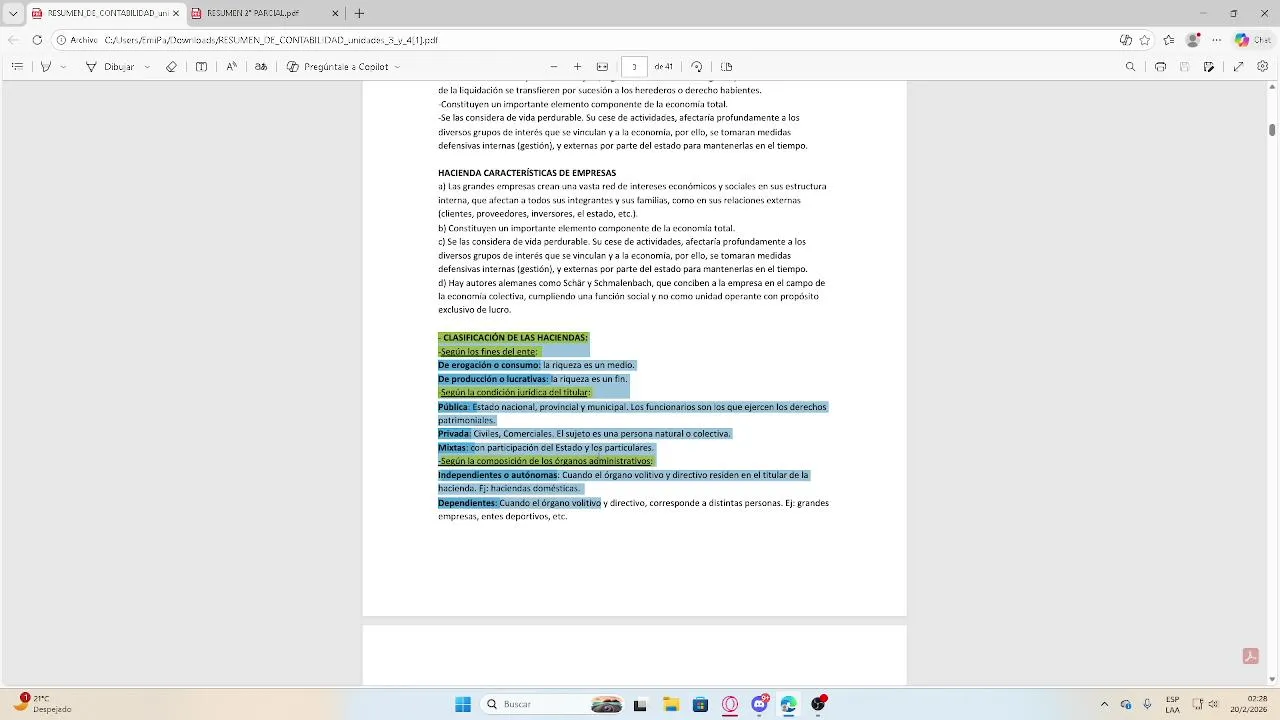This screenshot has height=720, width=1280.
Task: Show hidden system tray icons
Action: point(1104,704)
